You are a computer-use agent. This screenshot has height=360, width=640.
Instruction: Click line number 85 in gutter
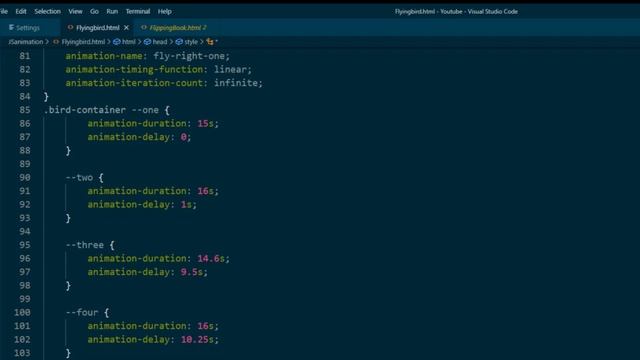click(x=25, y=110)
